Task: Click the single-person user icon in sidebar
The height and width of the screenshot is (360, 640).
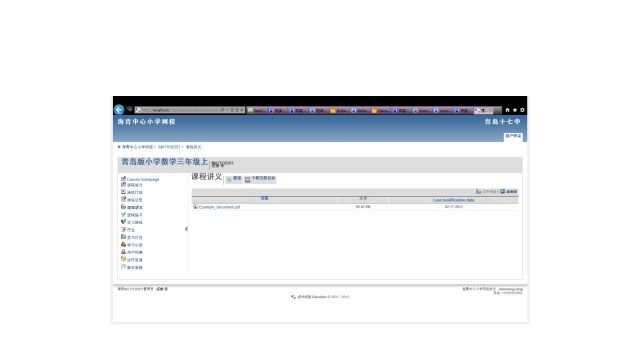Action: coord(123,252)
